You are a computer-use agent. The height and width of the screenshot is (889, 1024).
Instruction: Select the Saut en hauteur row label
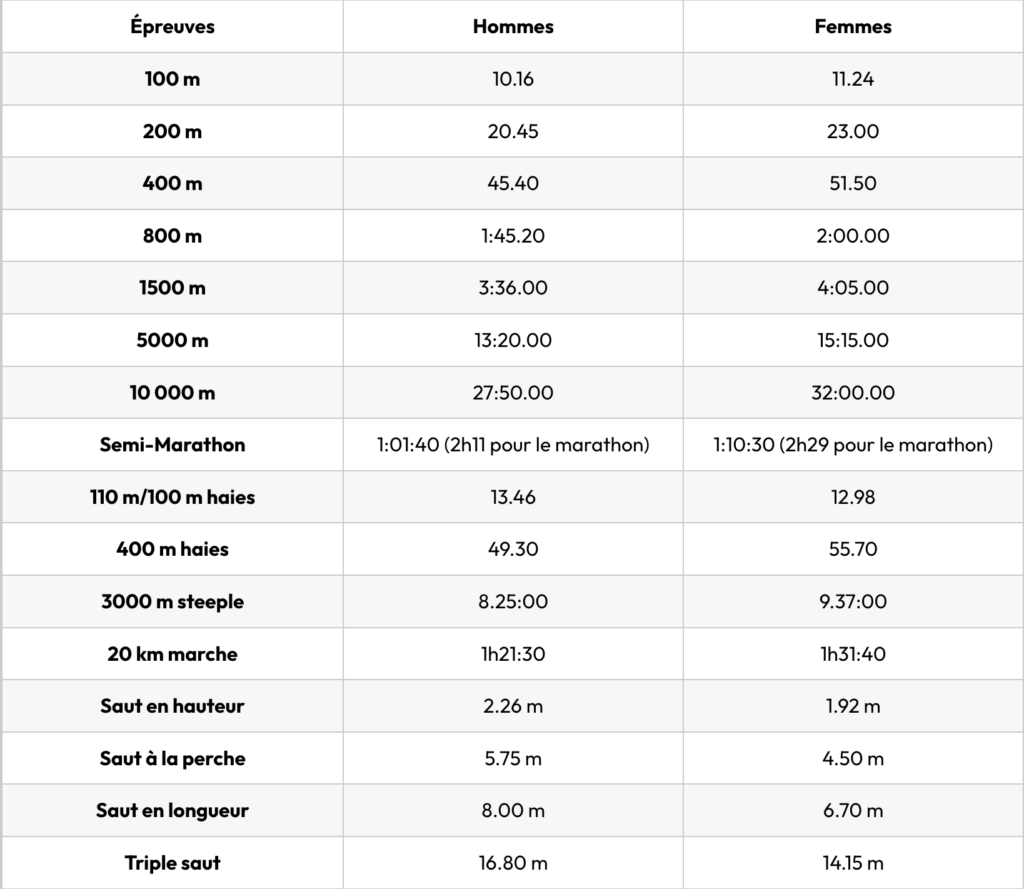click(172, 706)
